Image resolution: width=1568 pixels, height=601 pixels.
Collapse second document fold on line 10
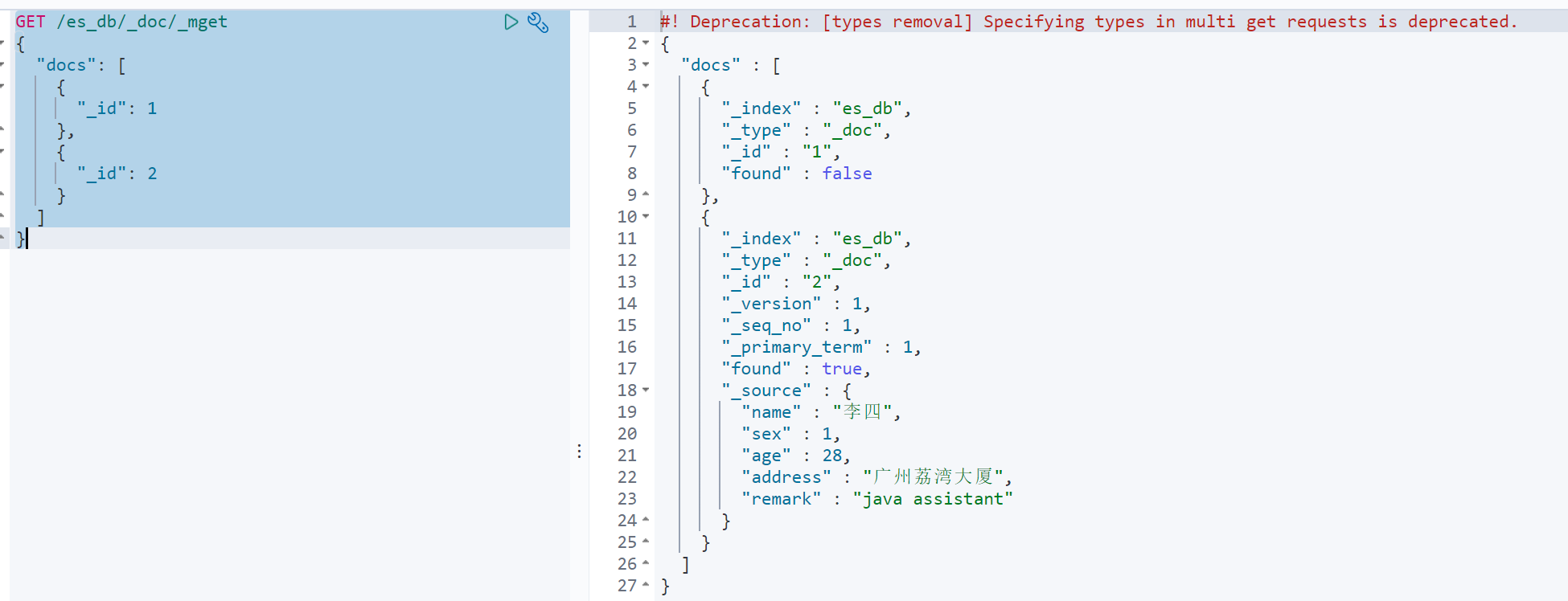[x=646, y=217]
